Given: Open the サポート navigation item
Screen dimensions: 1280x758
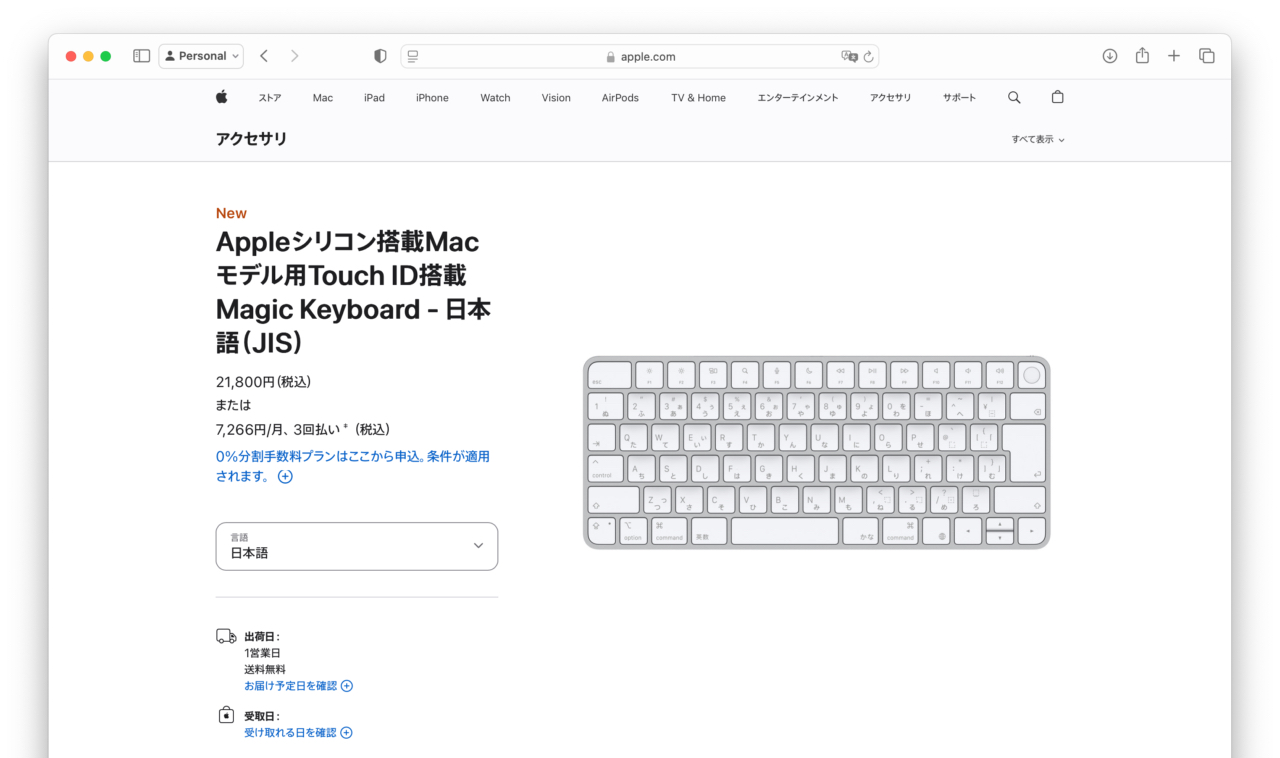Looking at the screenshot, I should [x=959, y=98].
